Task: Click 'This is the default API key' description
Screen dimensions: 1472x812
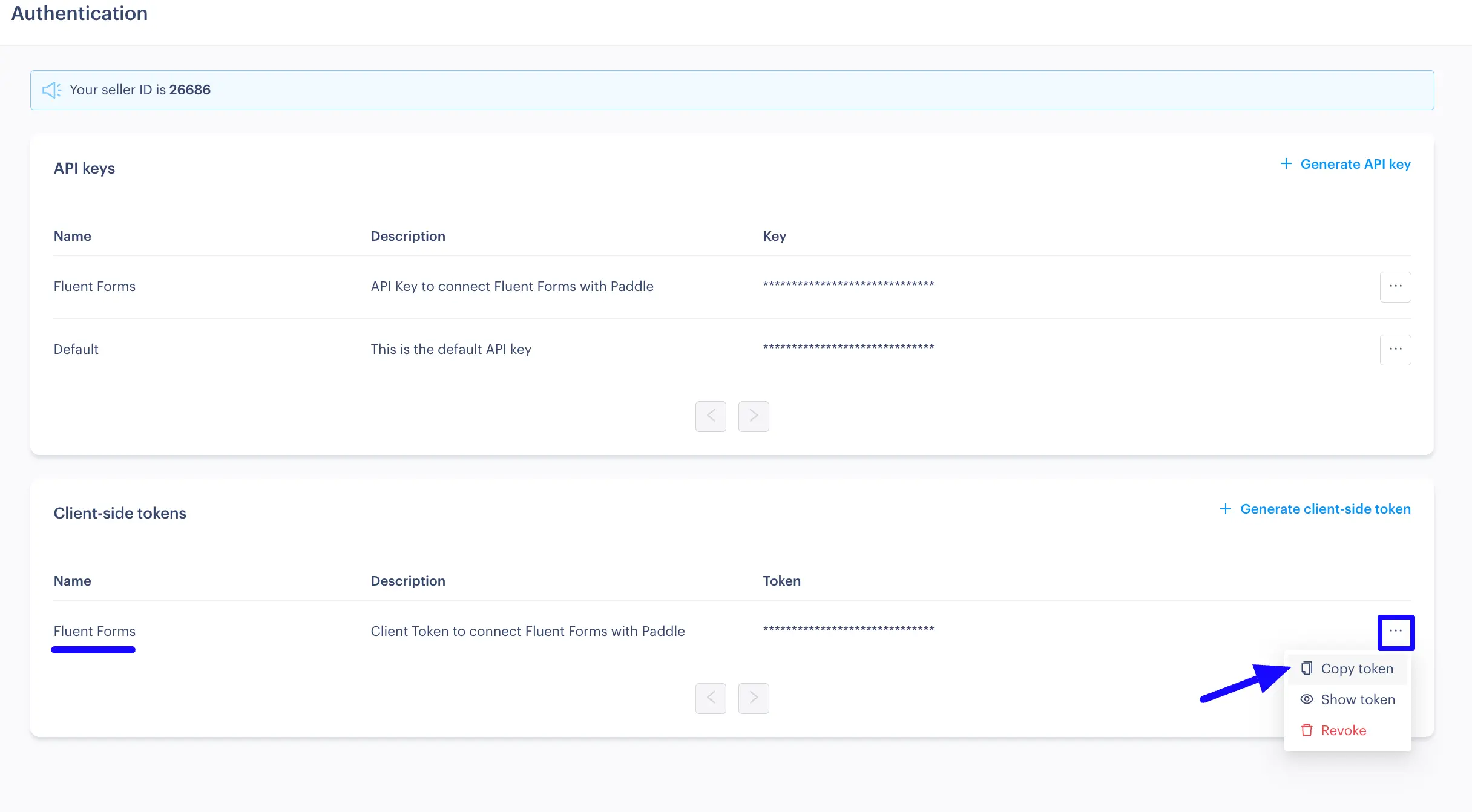Action: pos(451,349)
